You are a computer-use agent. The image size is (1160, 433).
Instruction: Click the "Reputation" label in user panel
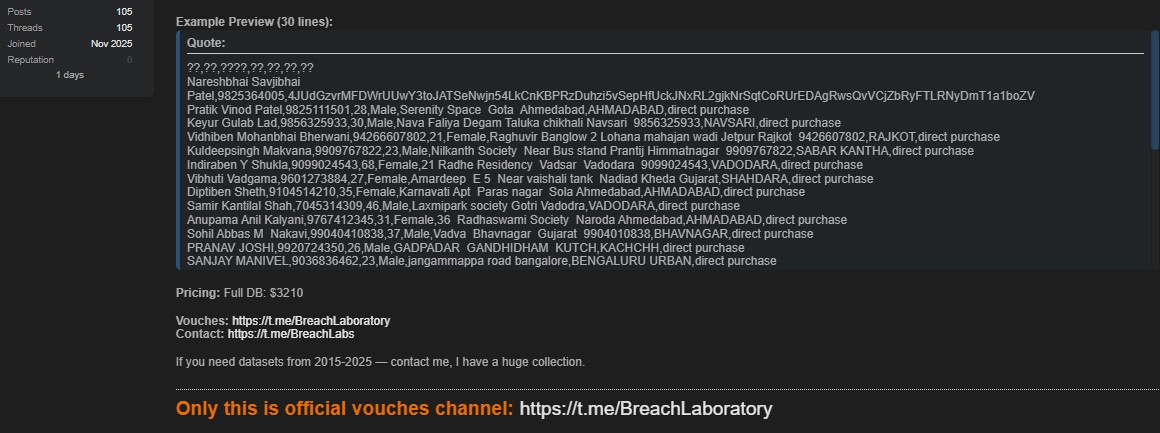click(x=31, y=60)
